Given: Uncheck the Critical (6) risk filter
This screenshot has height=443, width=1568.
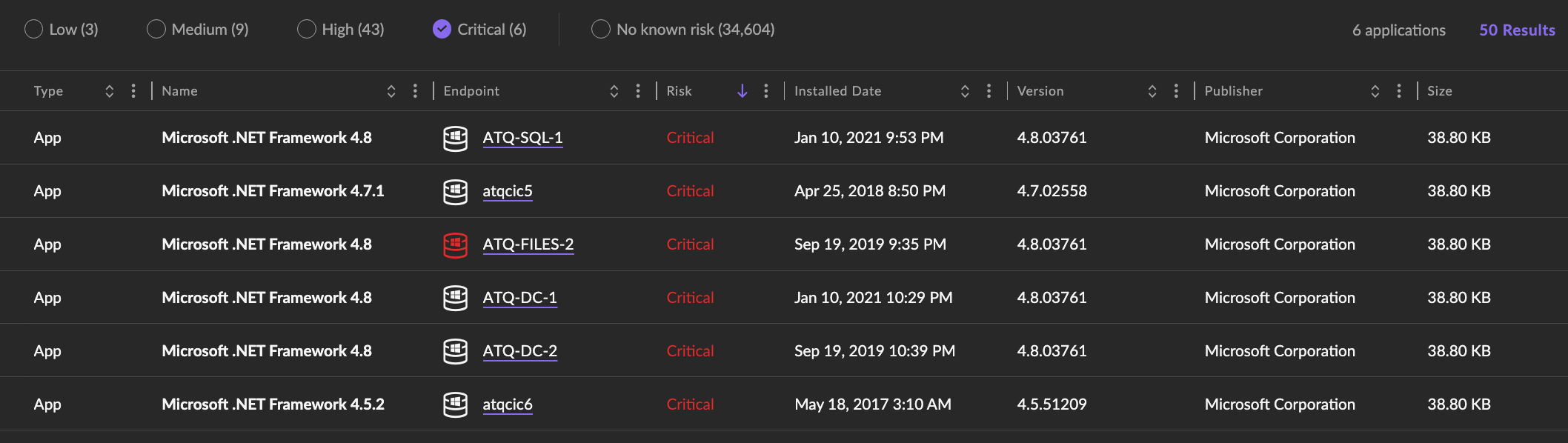Looking at the screenshot, I should point(442,30).
